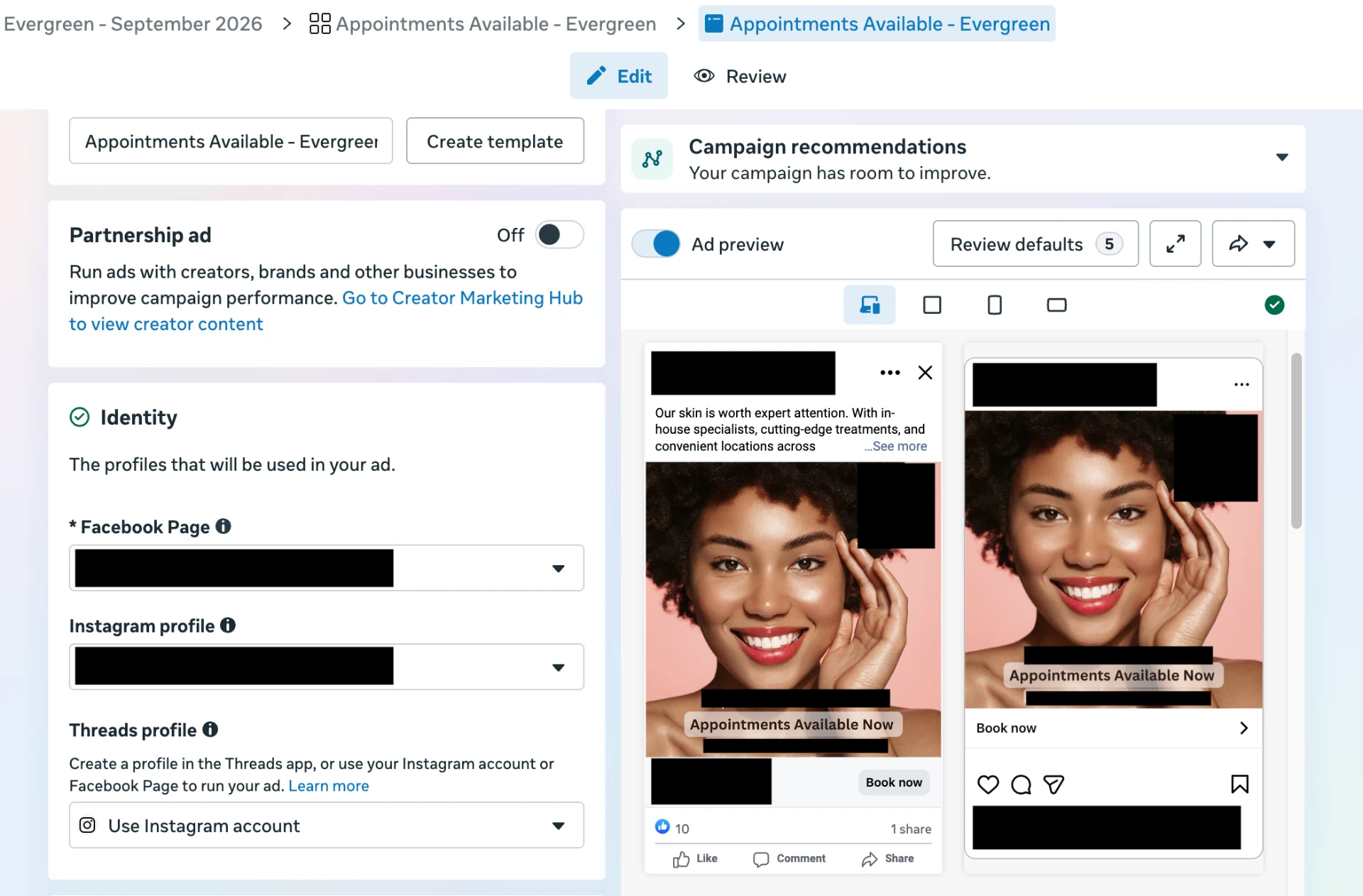Open the Instagram profile dropdown
1363x896 pixels.
[x=327, y=666]
